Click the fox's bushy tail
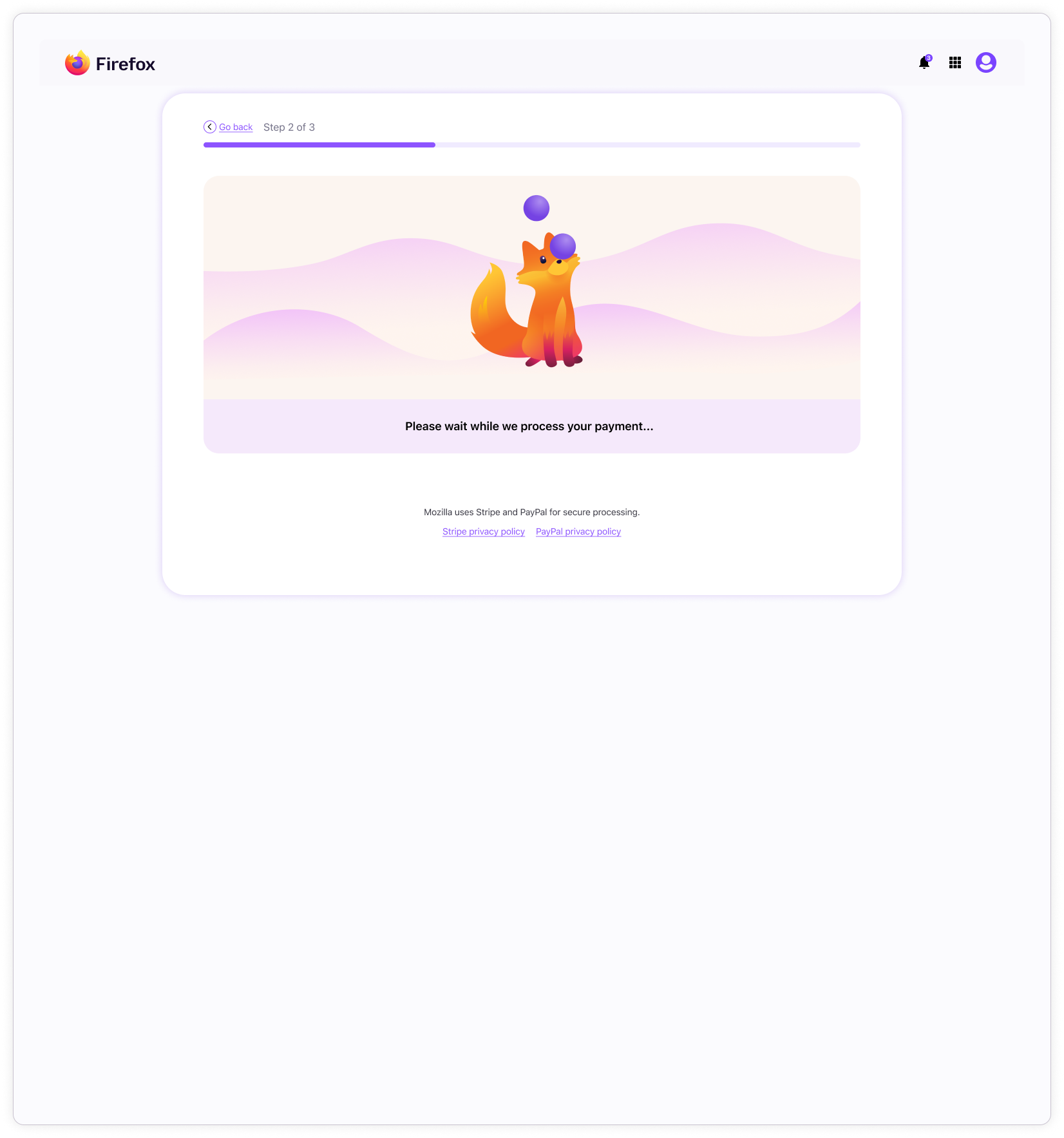This screenshot has width=1064, height=1138. click(495, 312)
